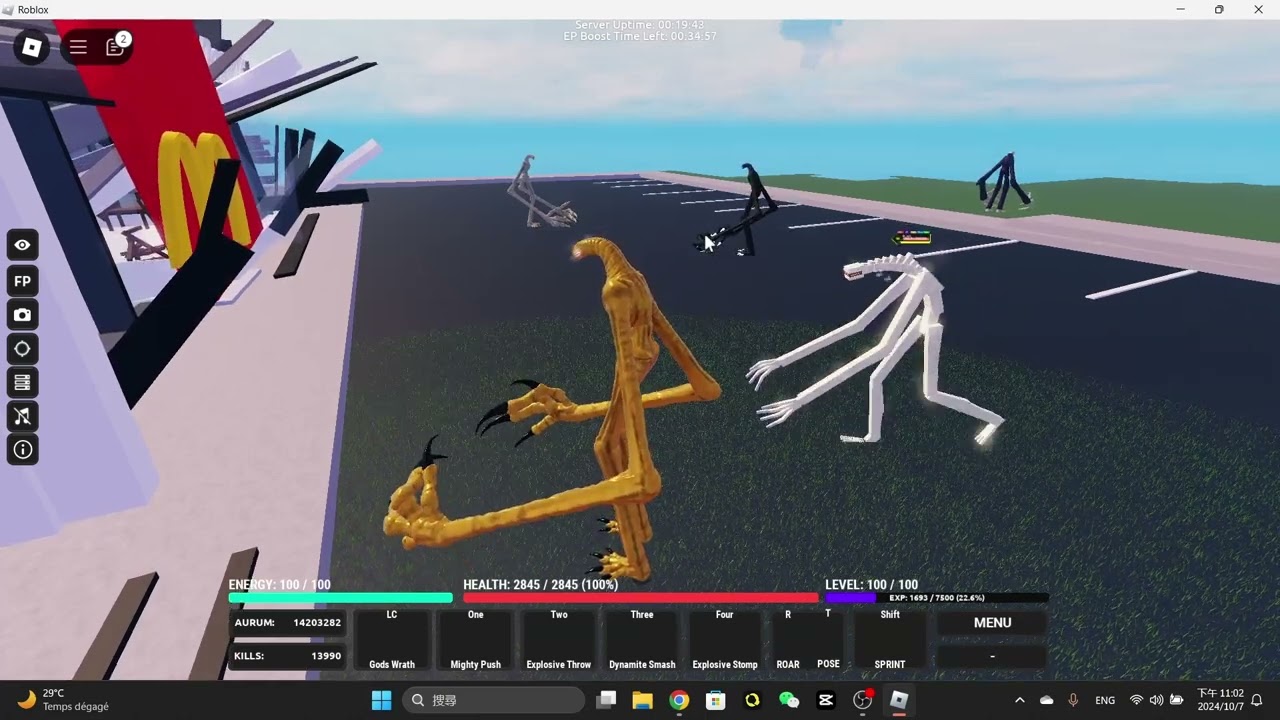Screen dimensions: 1280x720
Task: Open Task View in taskbar
Action: (606, 700)
